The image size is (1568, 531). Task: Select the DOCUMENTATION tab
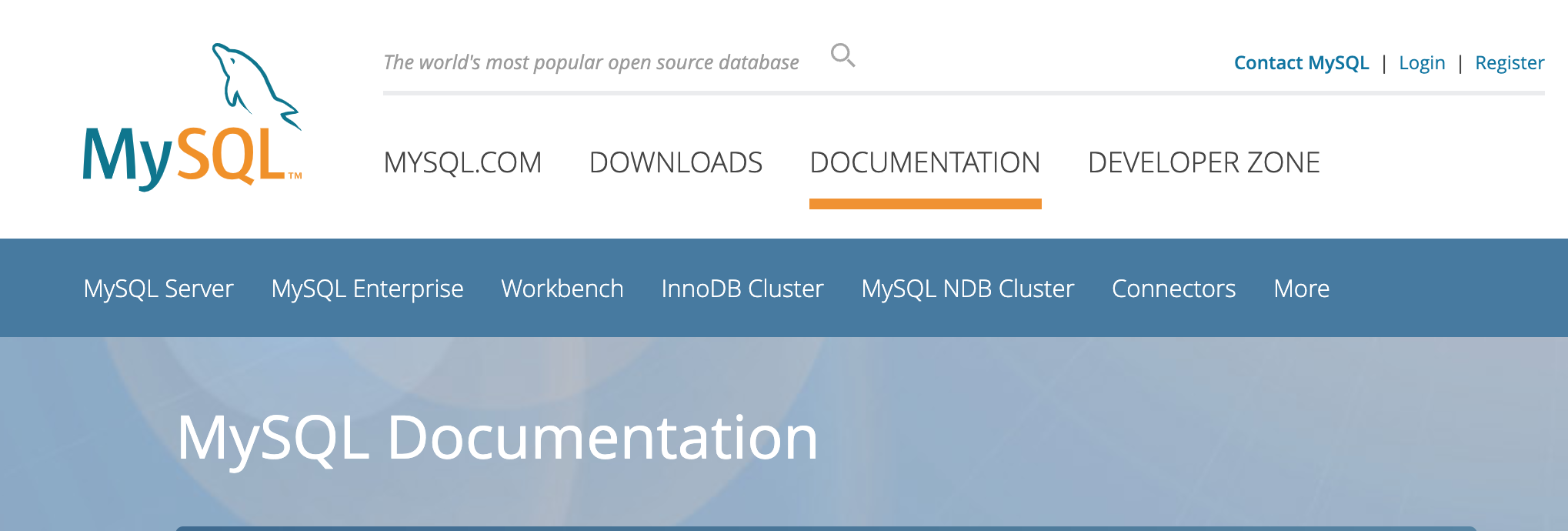pos(925,162)
